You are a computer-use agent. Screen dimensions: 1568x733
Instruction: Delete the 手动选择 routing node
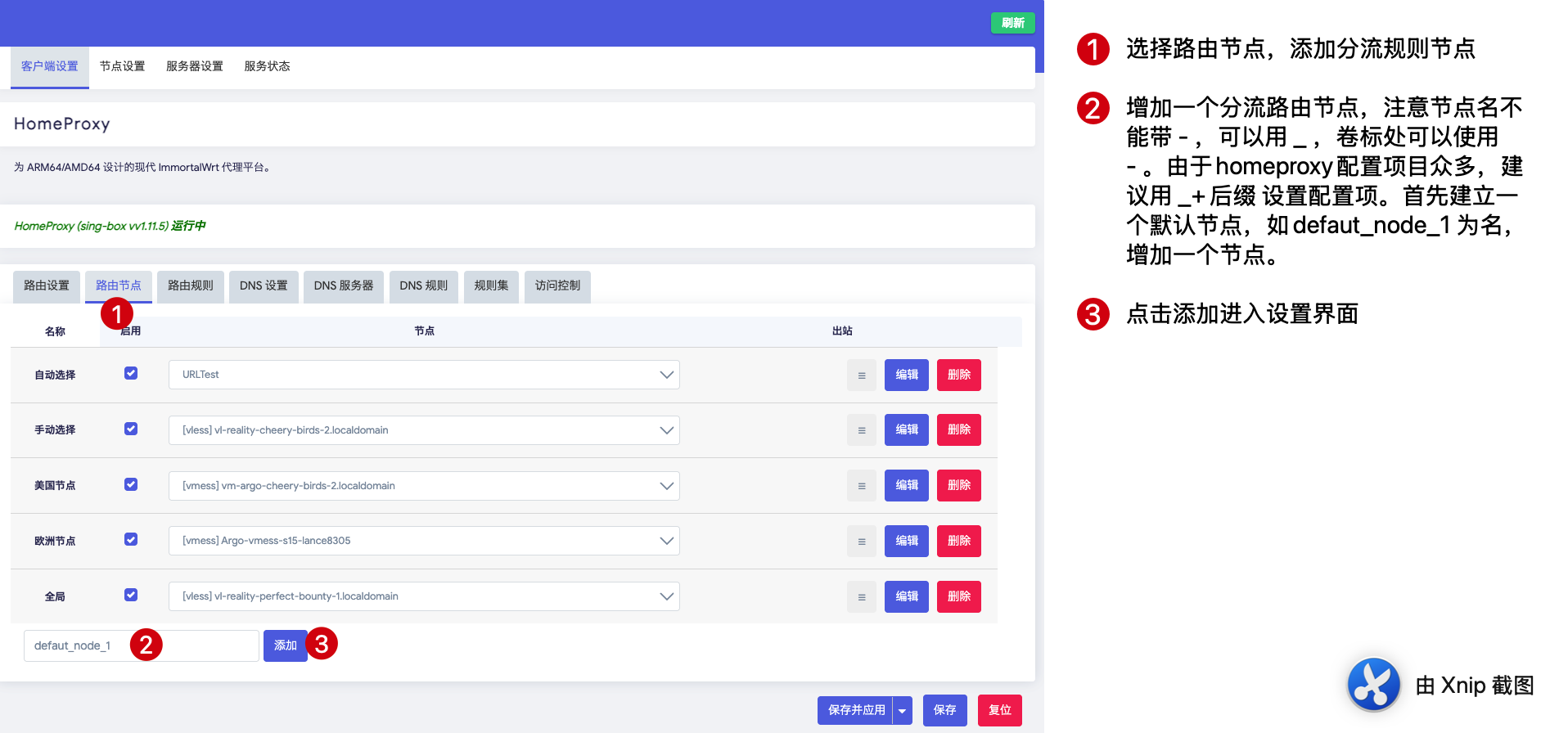pyautogui.click(x=959, y=429)
